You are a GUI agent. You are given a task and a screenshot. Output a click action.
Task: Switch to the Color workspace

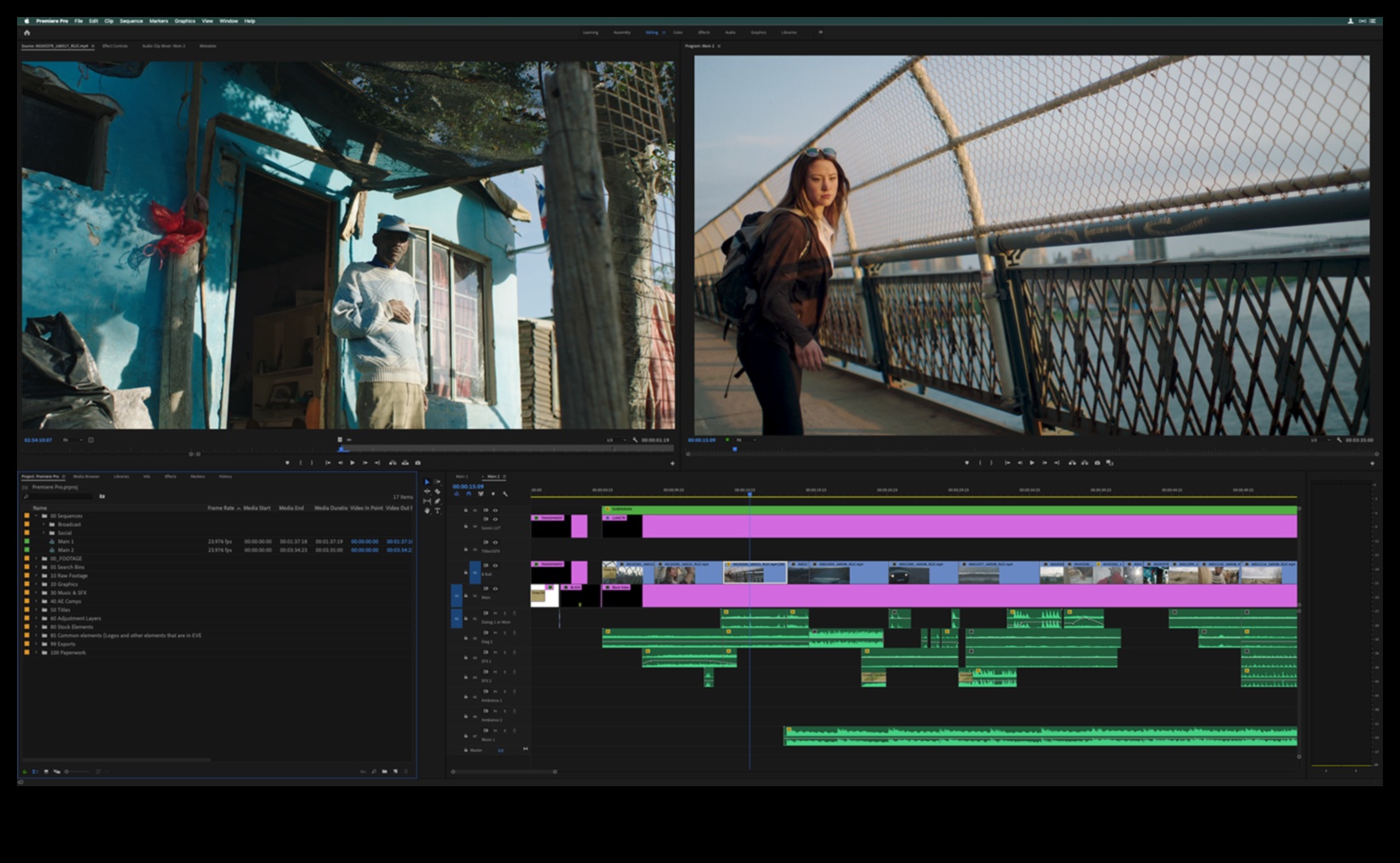click(x=678, y=32)
